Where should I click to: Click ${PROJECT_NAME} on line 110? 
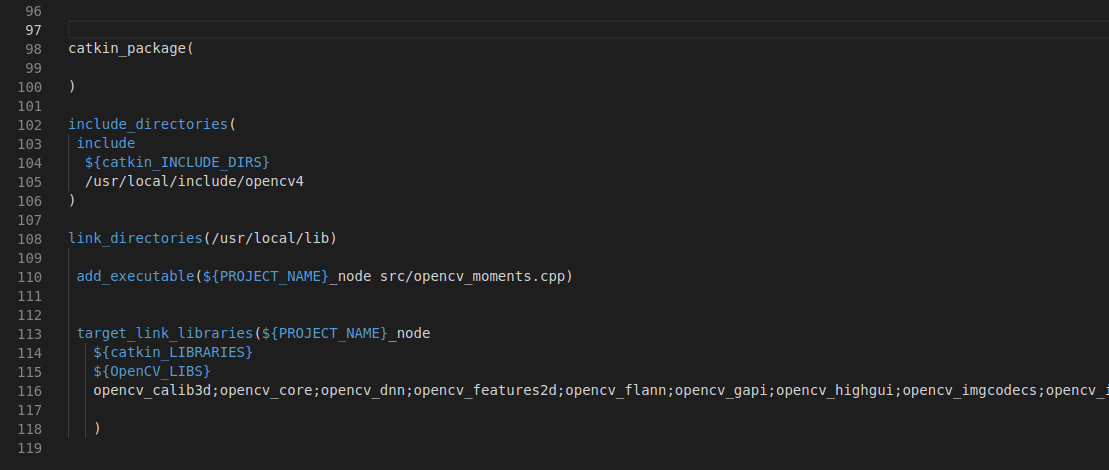[265, 276]
